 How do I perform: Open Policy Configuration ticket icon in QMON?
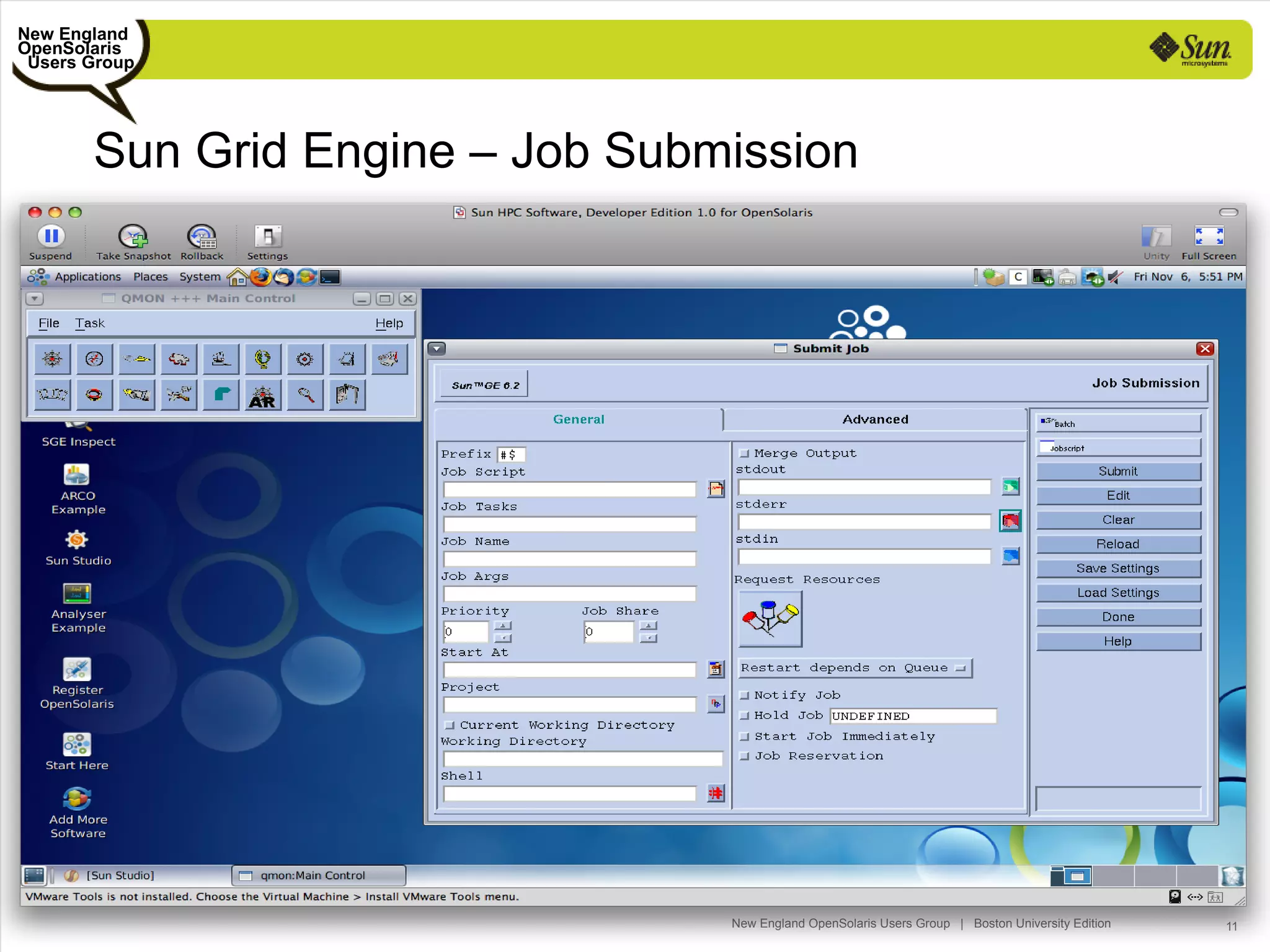[x=136, y=395]
